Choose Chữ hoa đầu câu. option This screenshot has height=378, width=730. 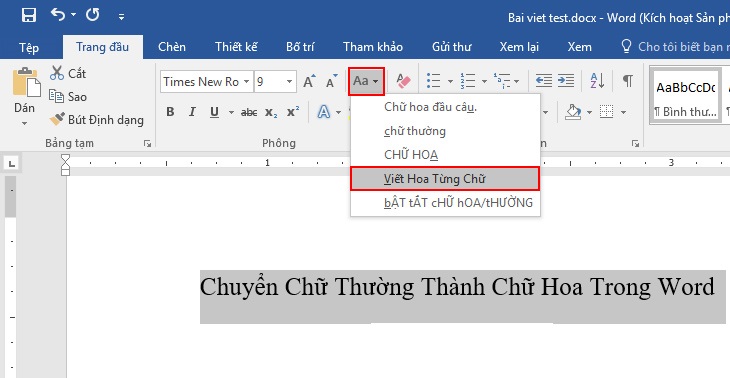point(445,107)
